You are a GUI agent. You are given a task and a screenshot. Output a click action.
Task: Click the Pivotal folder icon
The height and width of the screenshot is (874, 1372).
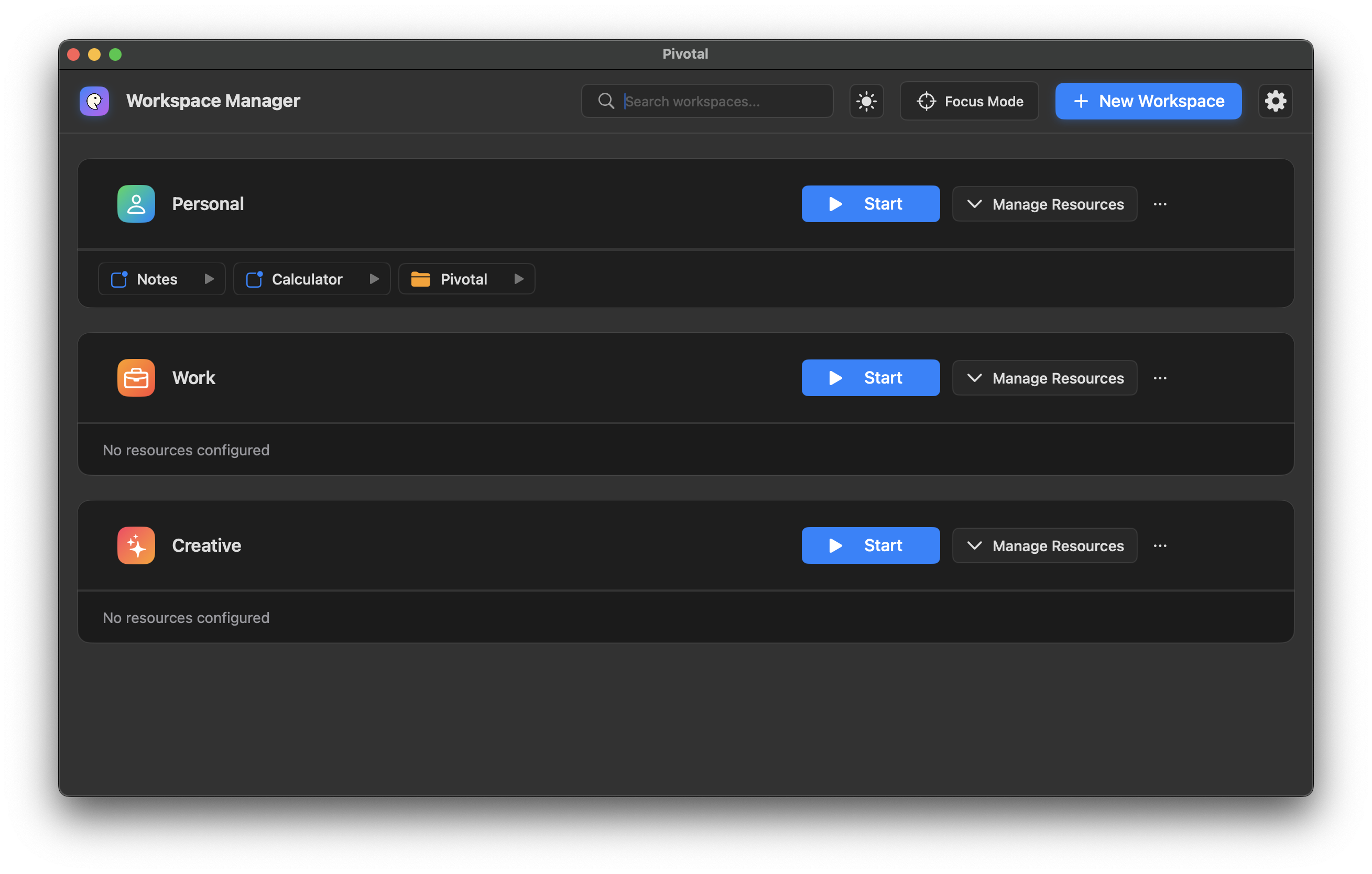coord(421,279)
